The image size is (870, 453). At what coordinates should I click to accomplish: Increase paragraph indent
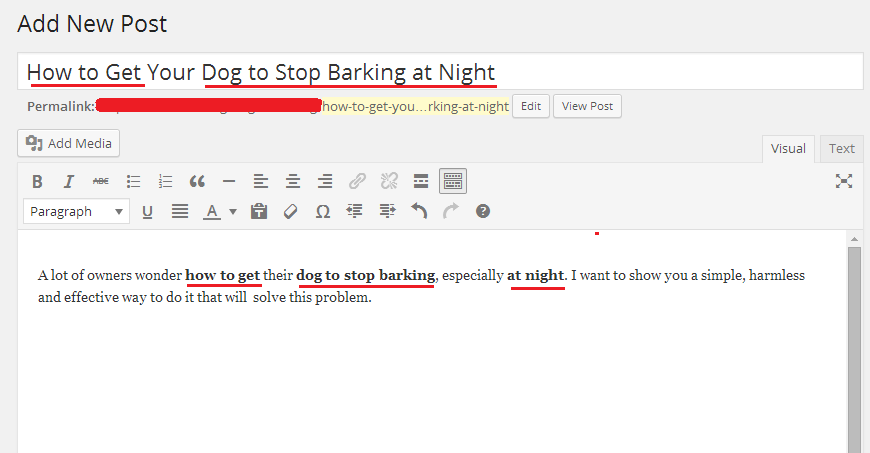click(387, 212)
